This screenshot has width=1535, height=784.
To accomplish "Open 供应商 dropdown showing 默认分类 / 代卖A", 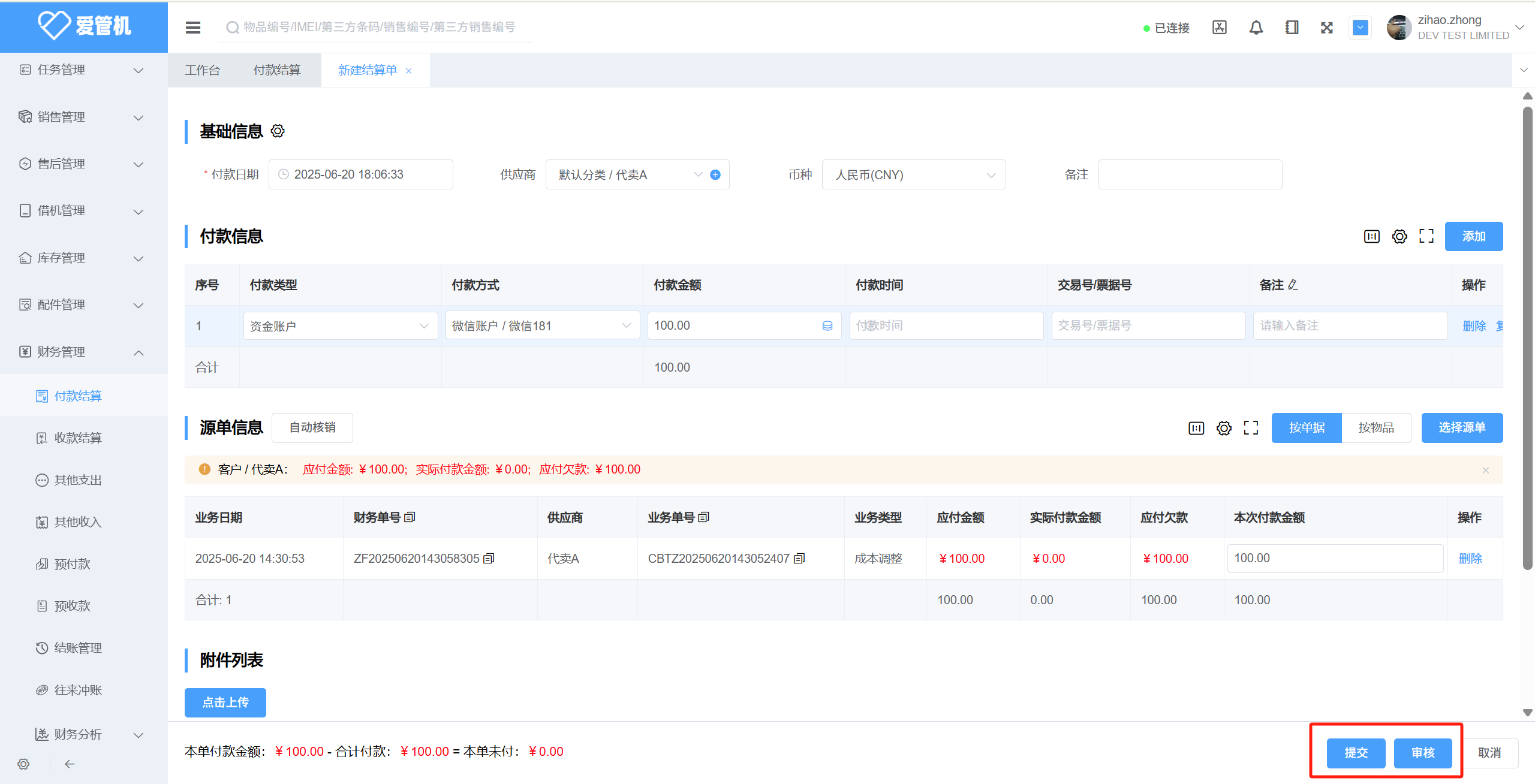I will click(x=637, y=174).
